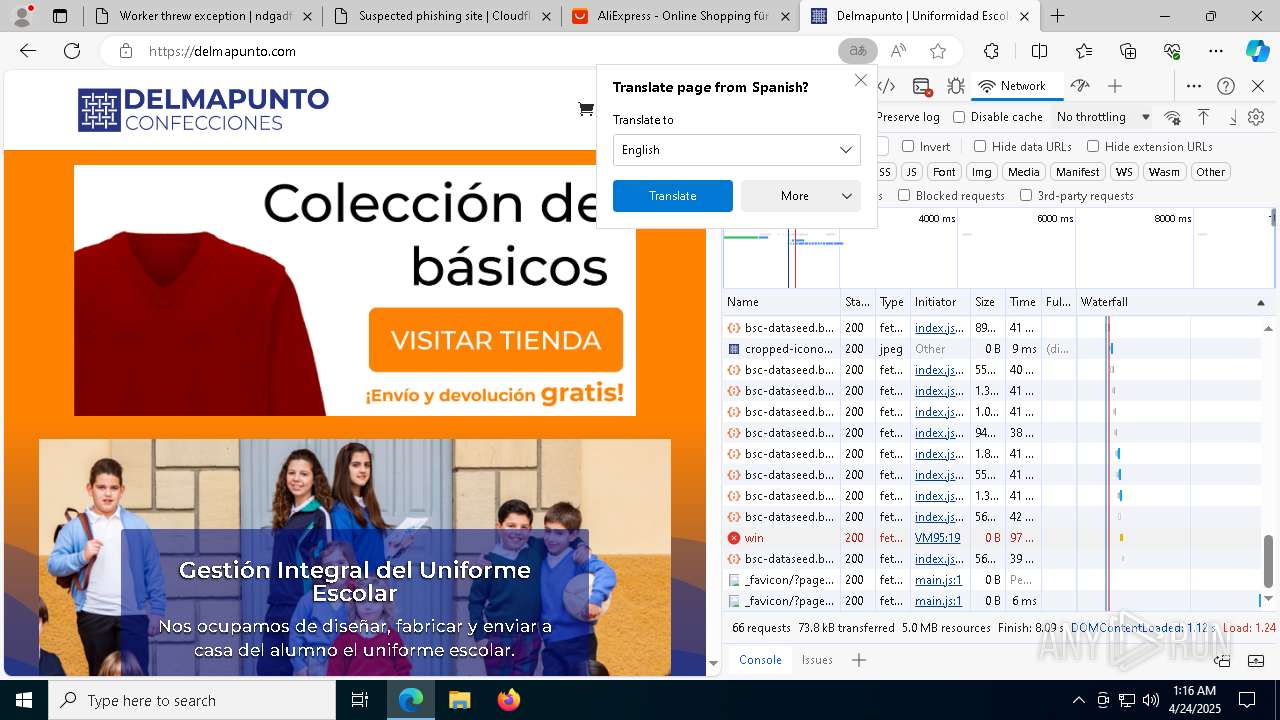This screenshot has height=720, width=1280.
Task: Check the Invert filter checkbox
Action: point(908,146)
